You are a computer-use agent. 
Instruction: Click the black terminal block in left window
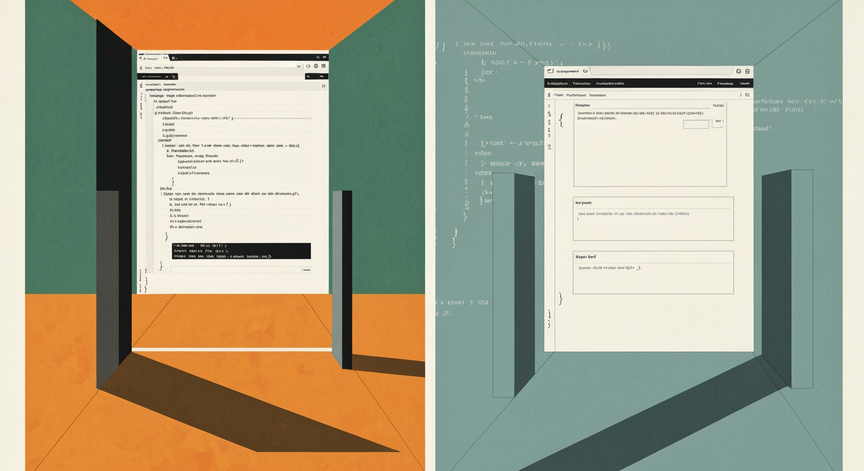pos(241,251)
